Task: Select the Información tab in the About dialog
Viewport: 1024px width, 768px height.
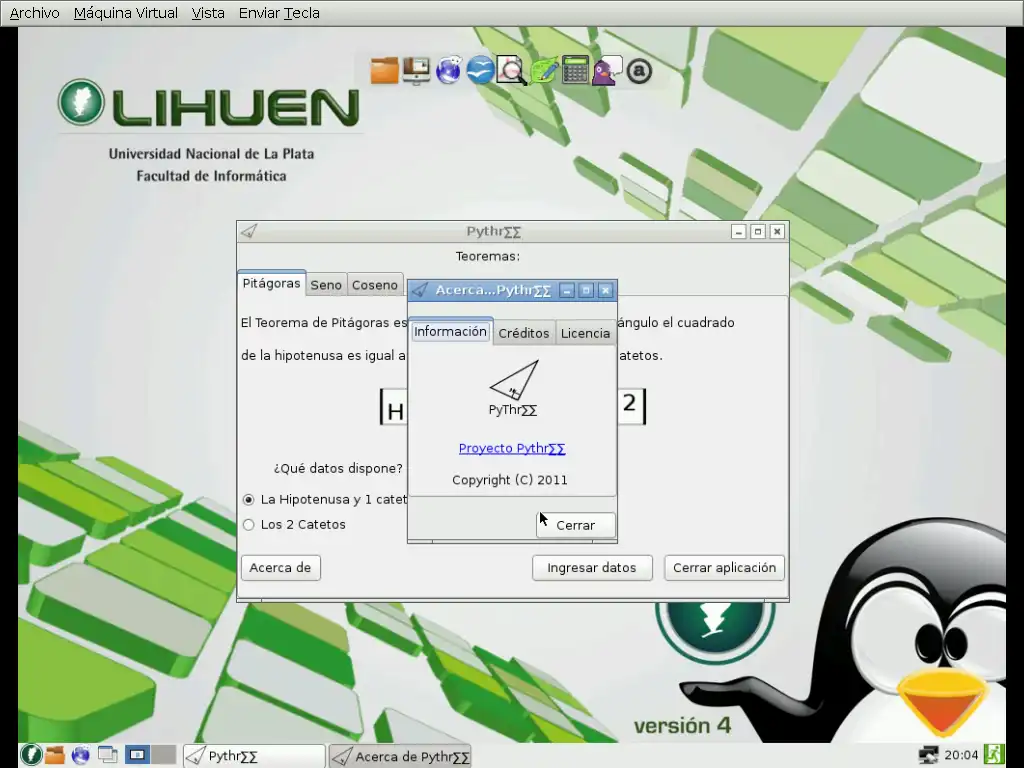Action: 450,332
